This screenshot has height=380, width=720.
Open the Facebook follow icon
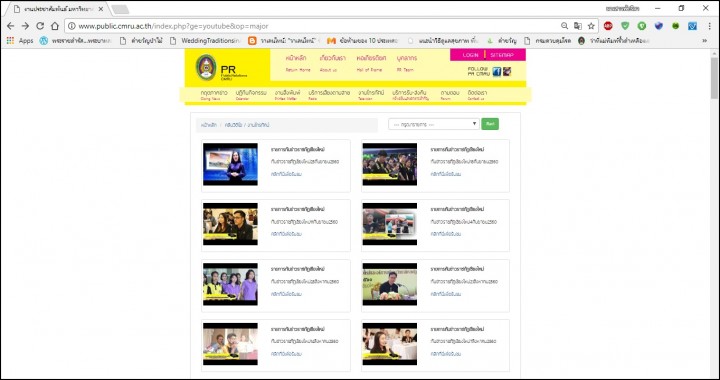coord(496,72)
